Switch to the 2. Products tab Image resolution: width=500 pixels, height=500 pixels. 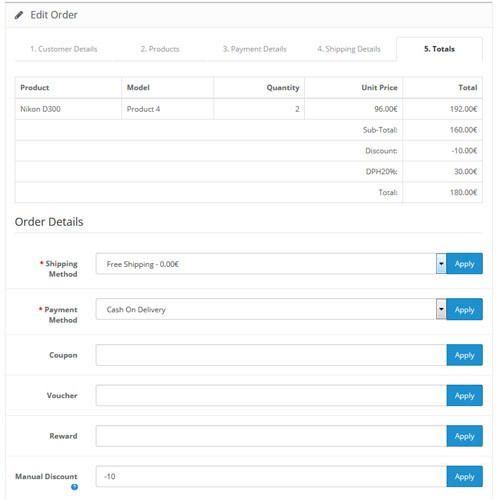coord(160,49)
